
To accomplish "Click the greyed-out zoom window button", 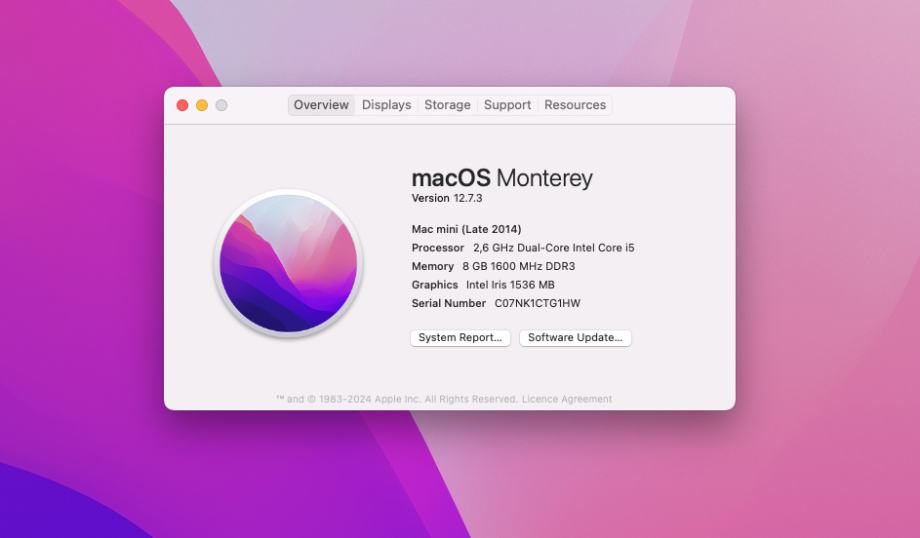I will point(221,105).
